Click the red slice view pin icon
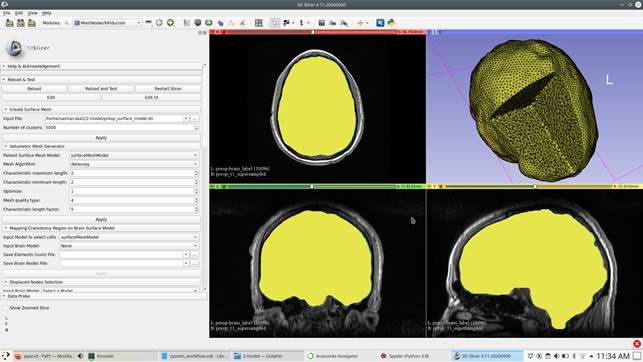This screenshot has width=643, height=362. coord(212,32)
